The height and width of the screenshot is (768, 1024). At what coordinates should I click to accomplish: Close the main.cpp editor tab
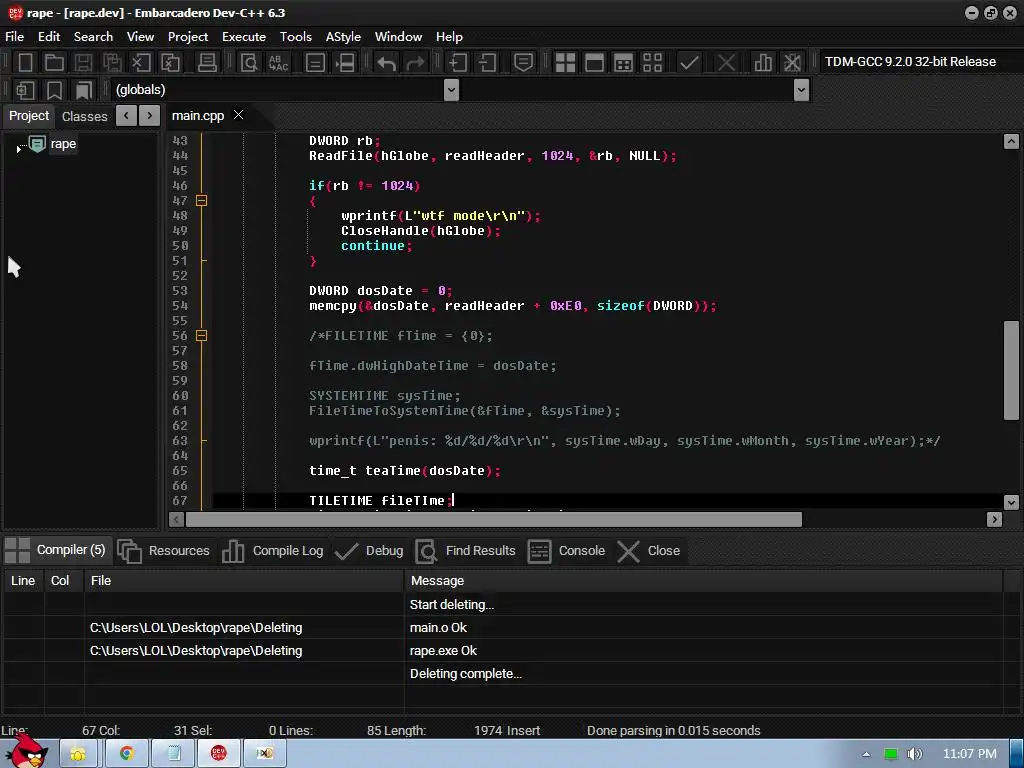tap(238, 115)
